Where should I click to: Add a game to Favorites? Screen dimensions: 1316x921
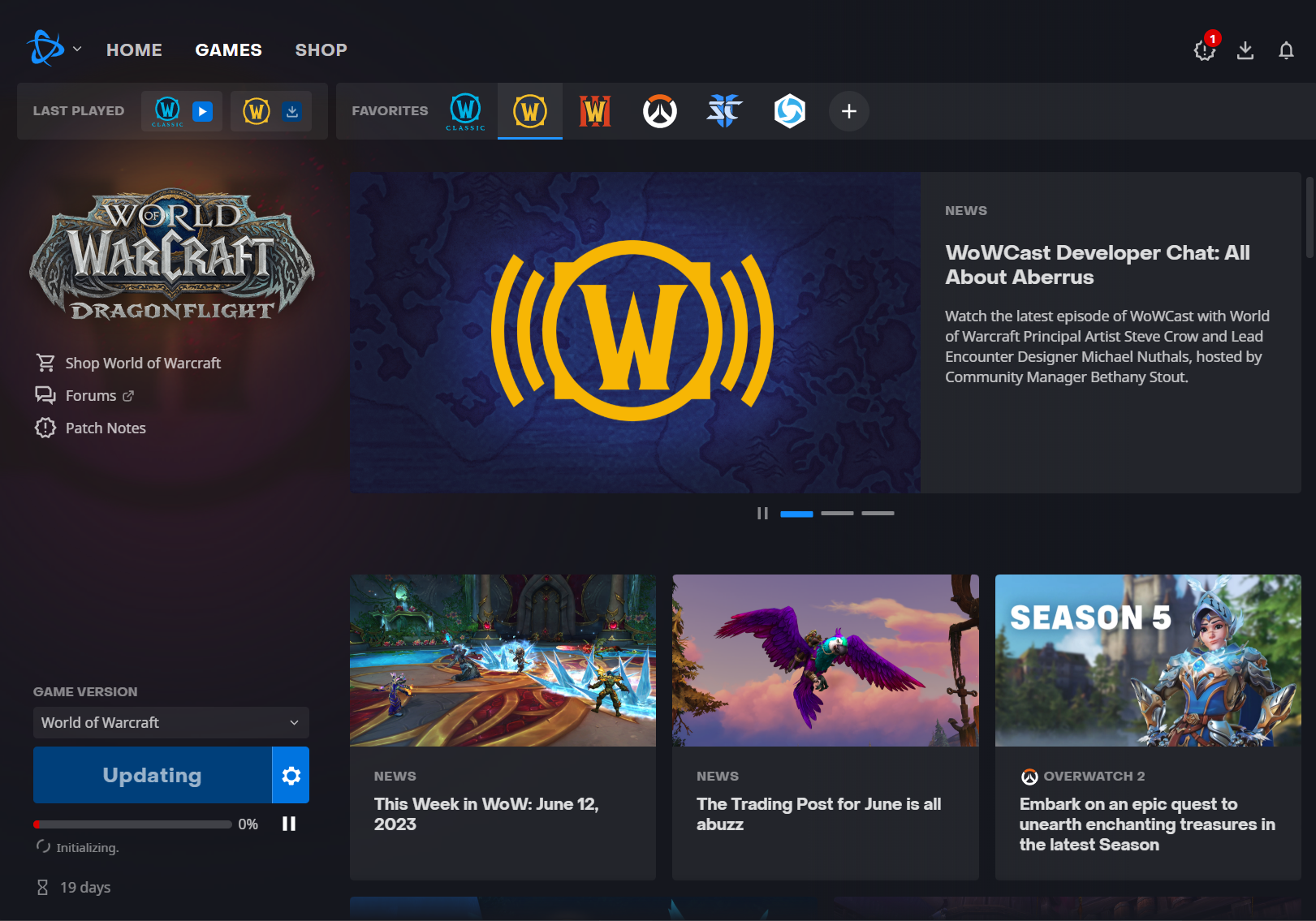pyautogui.click(x=849, y=111)
